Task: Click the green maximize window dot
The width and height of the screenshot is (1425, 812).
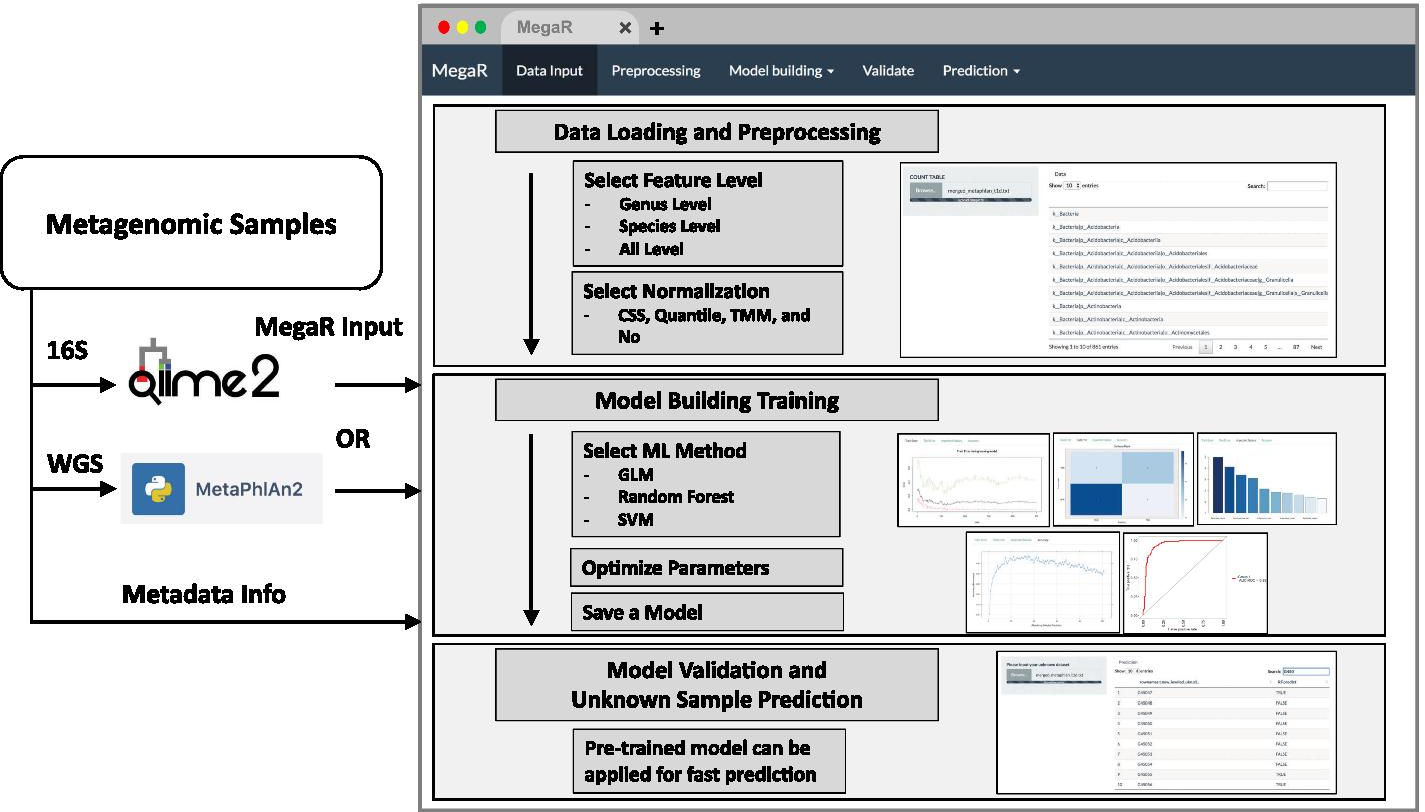Action: click(x=480, y=27)
